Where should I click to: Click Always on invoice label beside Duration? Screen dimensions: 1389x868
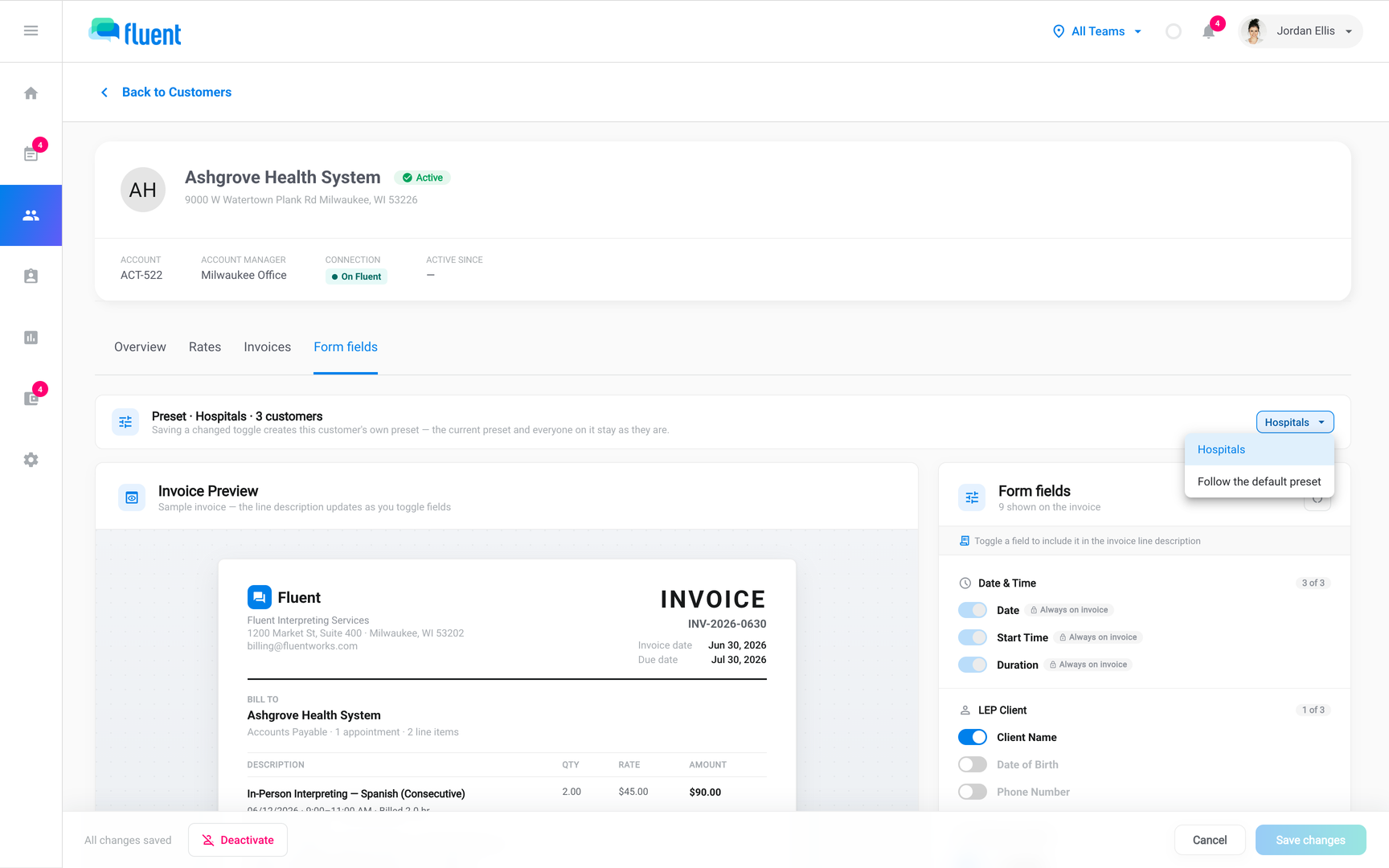(x=1088, y=665)
